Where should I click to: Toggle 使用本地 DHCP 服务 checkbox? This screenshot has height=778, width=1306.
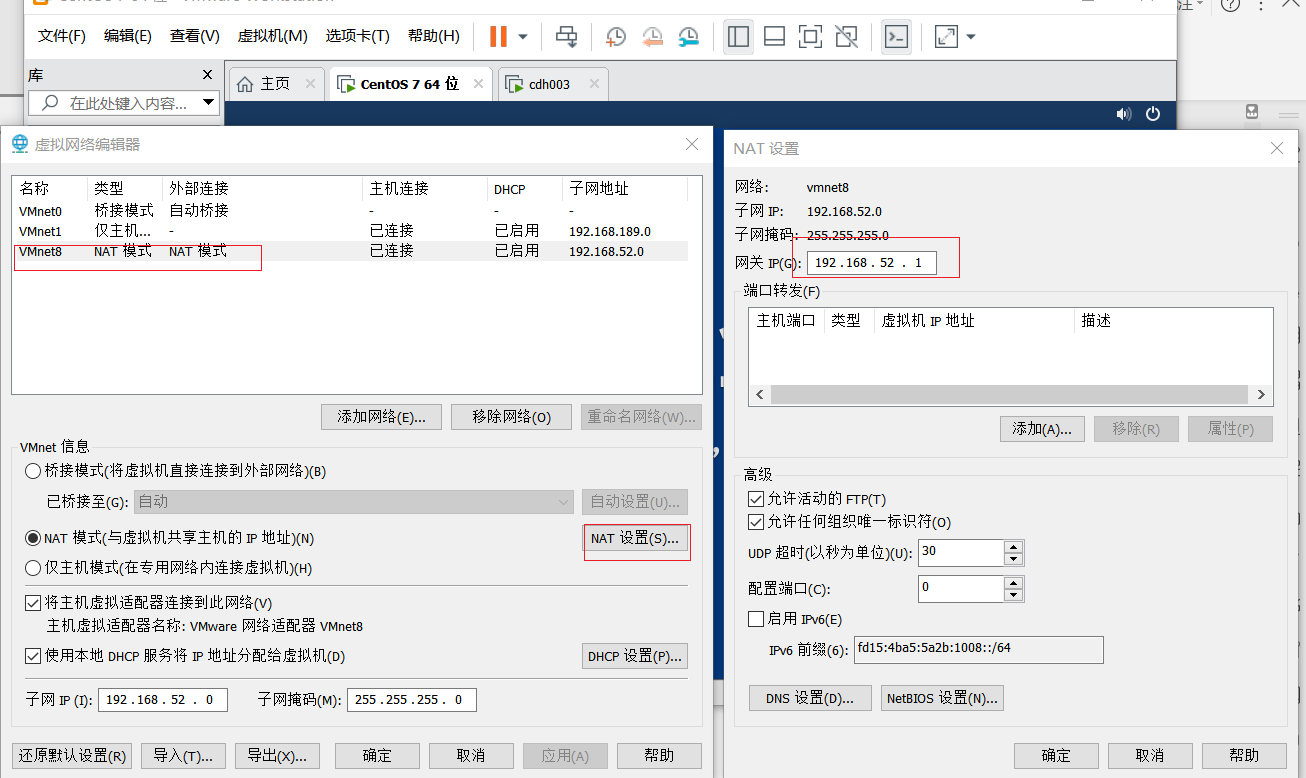coord(33,656)
